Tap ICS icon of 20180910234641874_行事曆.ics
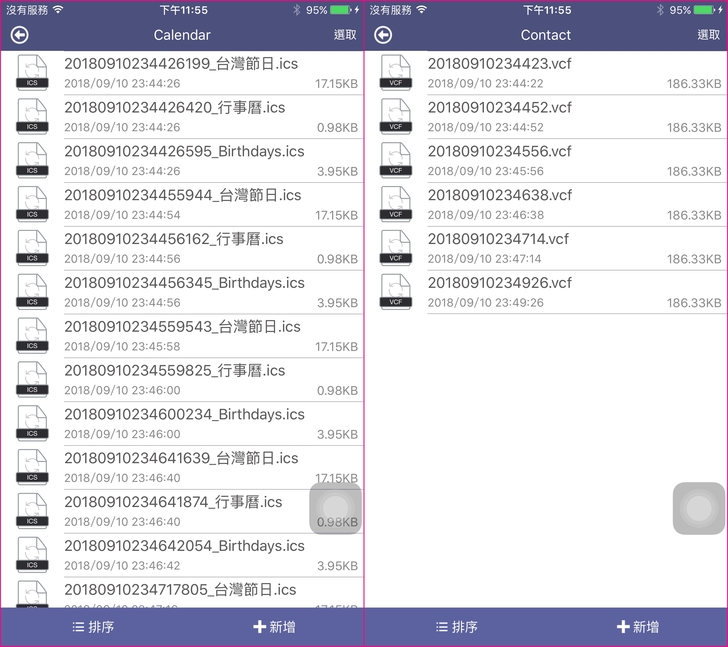 click(32, 511)
